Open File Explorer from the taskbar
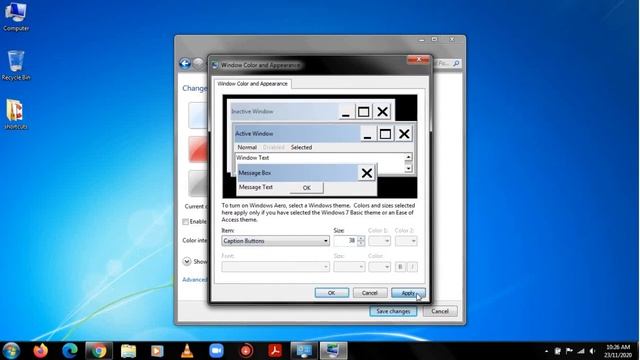This screenshot has width=640, height=360. click(128, 351)
